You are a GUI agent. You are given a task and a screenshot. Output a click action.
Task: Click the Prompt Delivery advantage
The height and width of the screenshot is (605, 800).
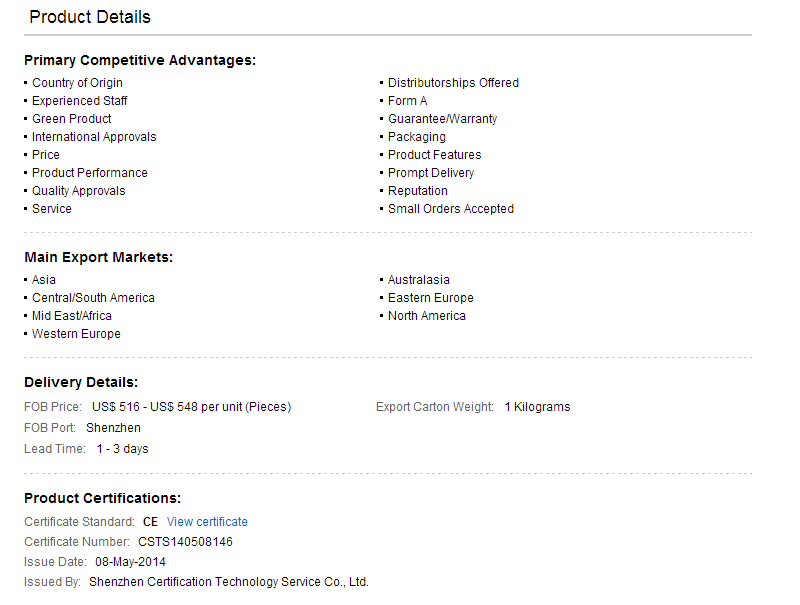click(x=431, y=173)
